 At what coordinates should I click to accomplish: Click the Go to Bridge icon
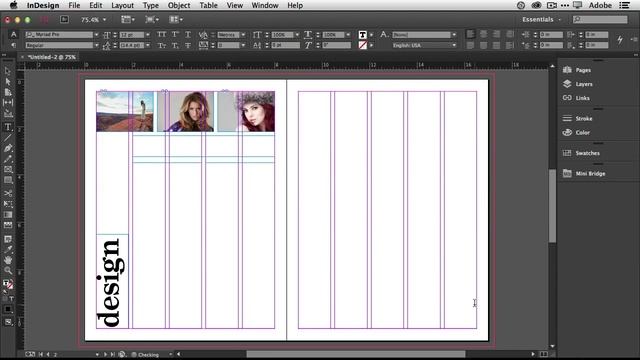64,19
